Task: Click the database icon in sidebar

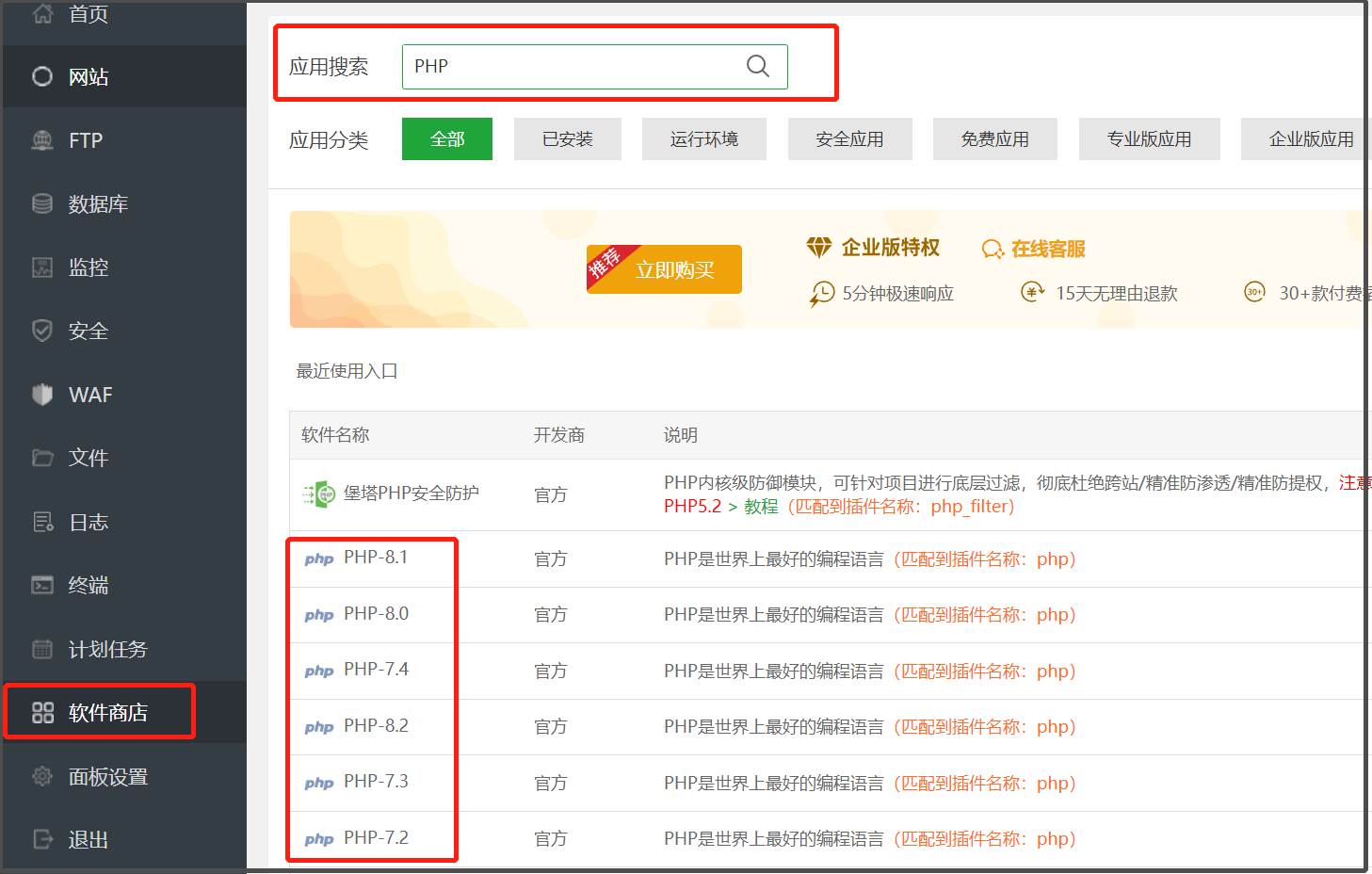Action: 42,203
